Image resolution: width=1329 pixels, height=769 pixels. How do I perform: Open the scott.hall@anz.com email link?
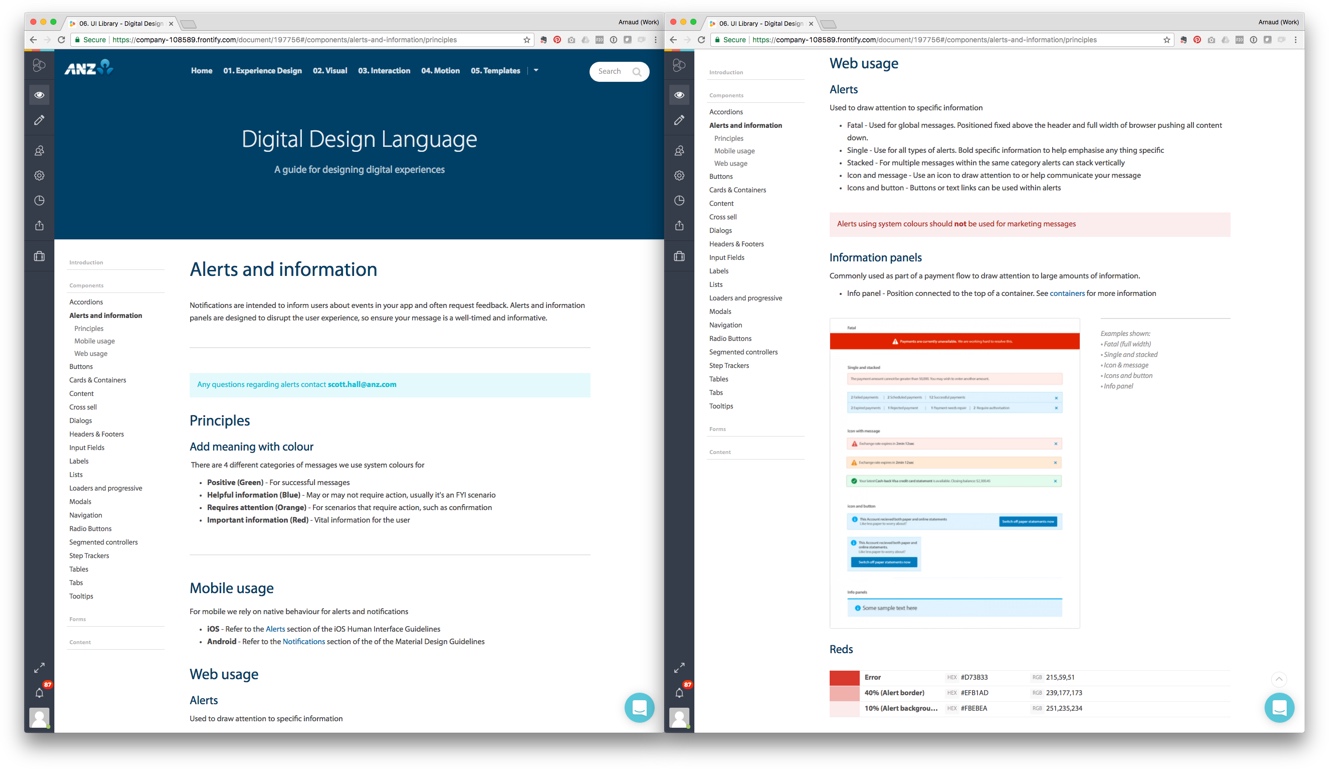pyautogui.click(x=362, y=384)
